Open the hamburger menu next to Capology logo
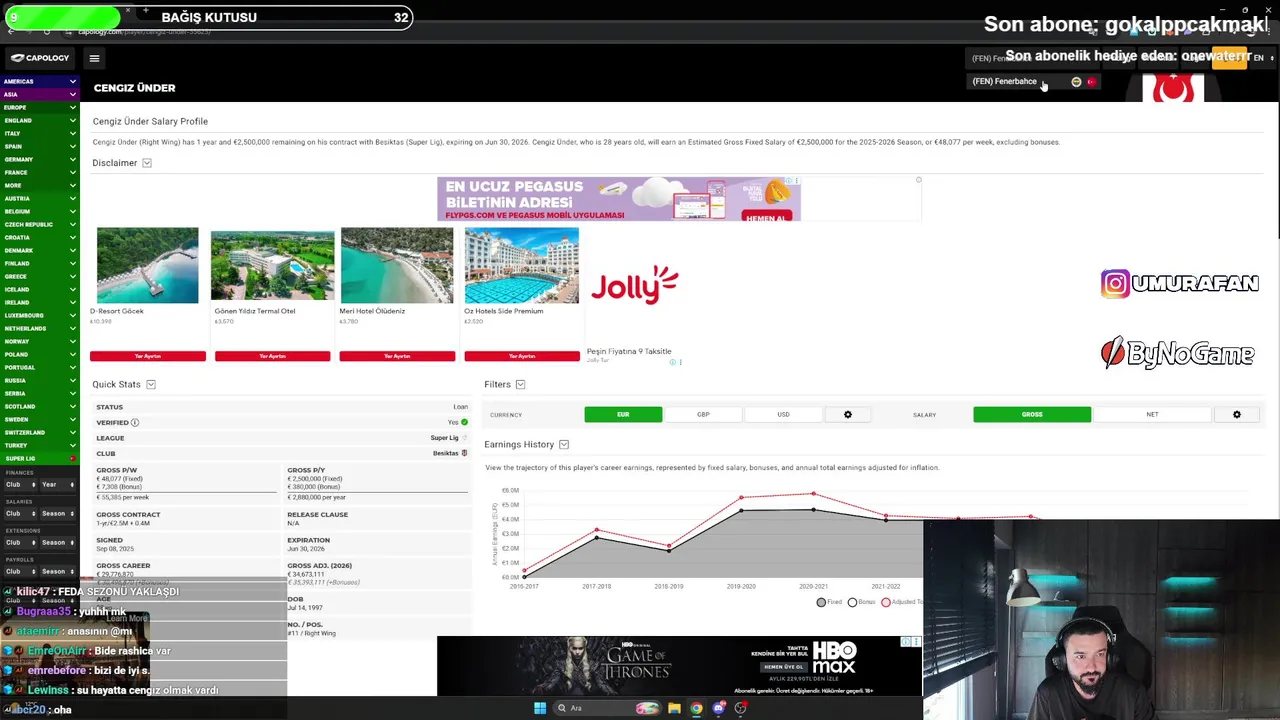 94,58
